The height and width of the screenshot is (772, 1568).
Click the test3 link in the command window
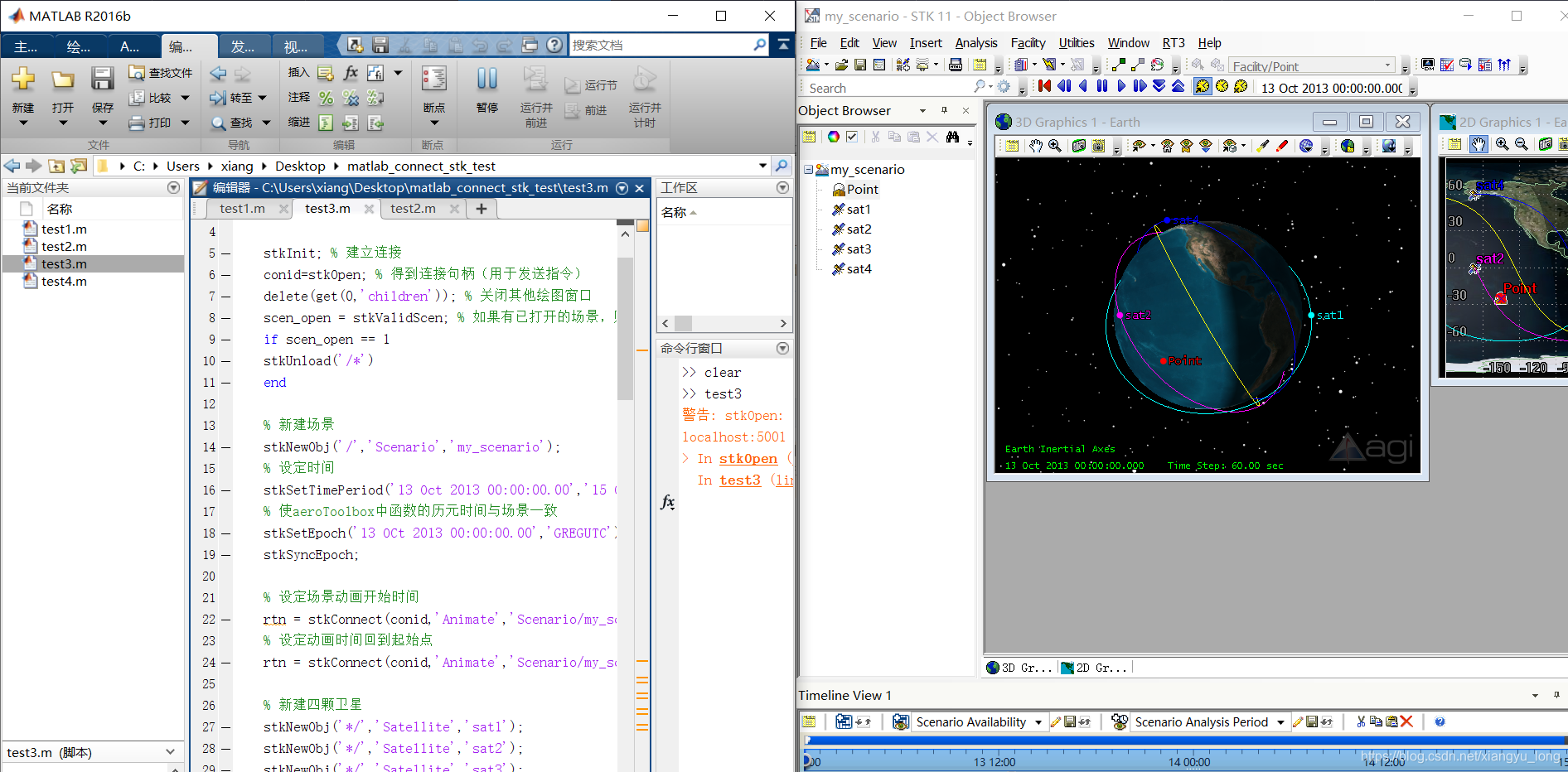[739, 480]
